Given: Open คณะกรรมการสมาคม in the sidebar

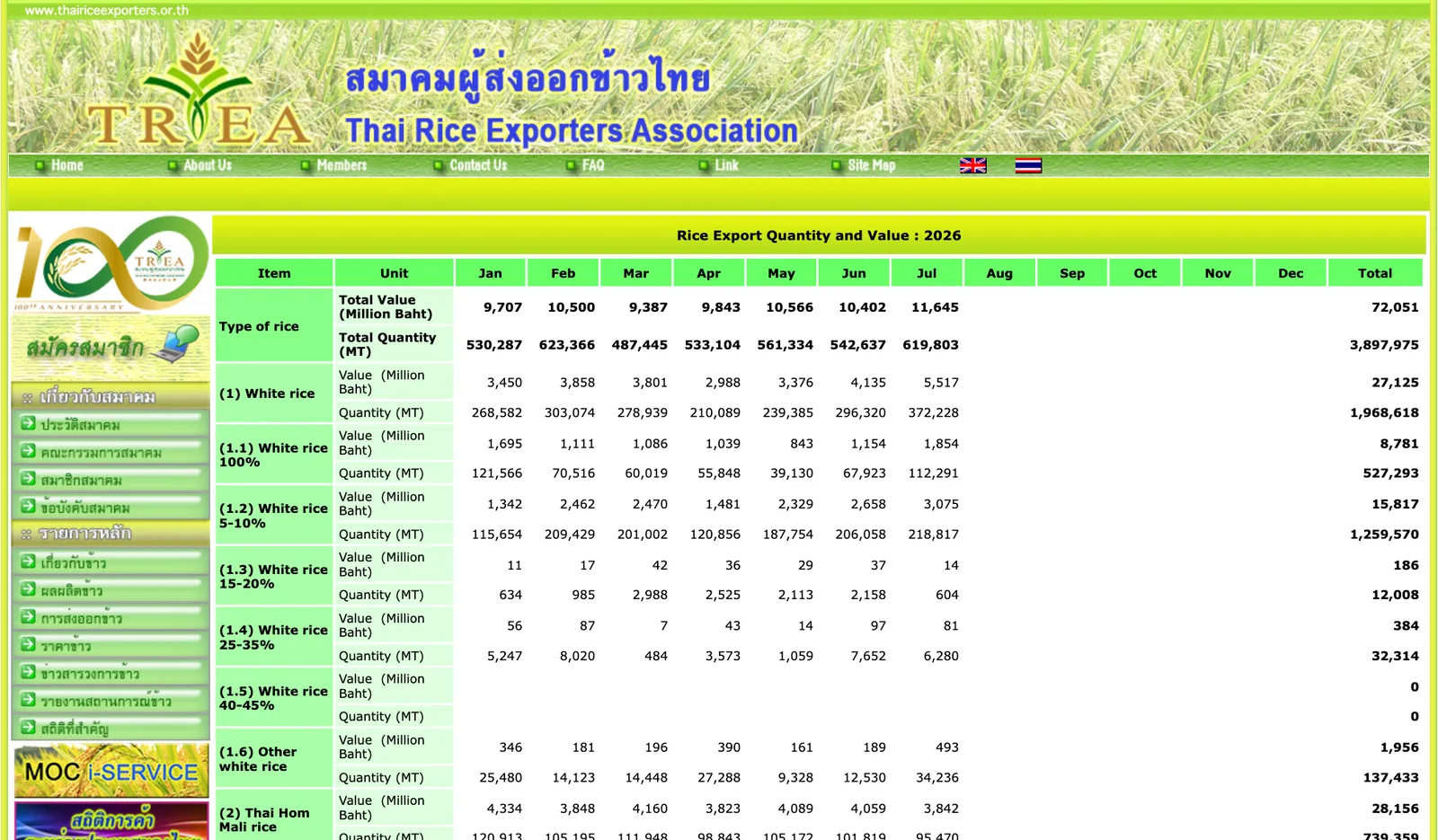Looking at the screenshot, I should (111, 452).
